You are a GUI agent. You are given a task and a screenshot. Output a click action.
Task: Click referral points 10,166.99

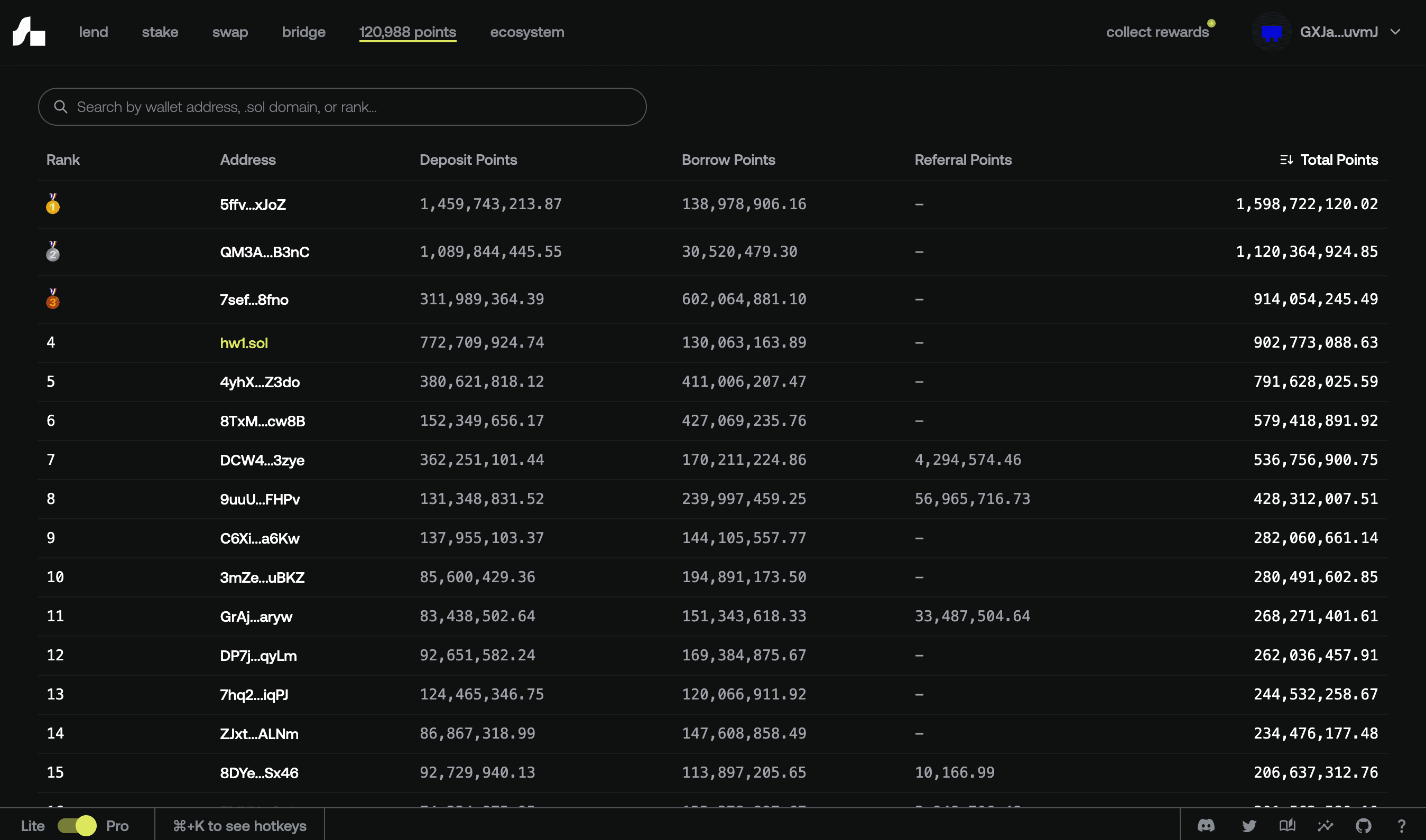(x=954, y=772)
